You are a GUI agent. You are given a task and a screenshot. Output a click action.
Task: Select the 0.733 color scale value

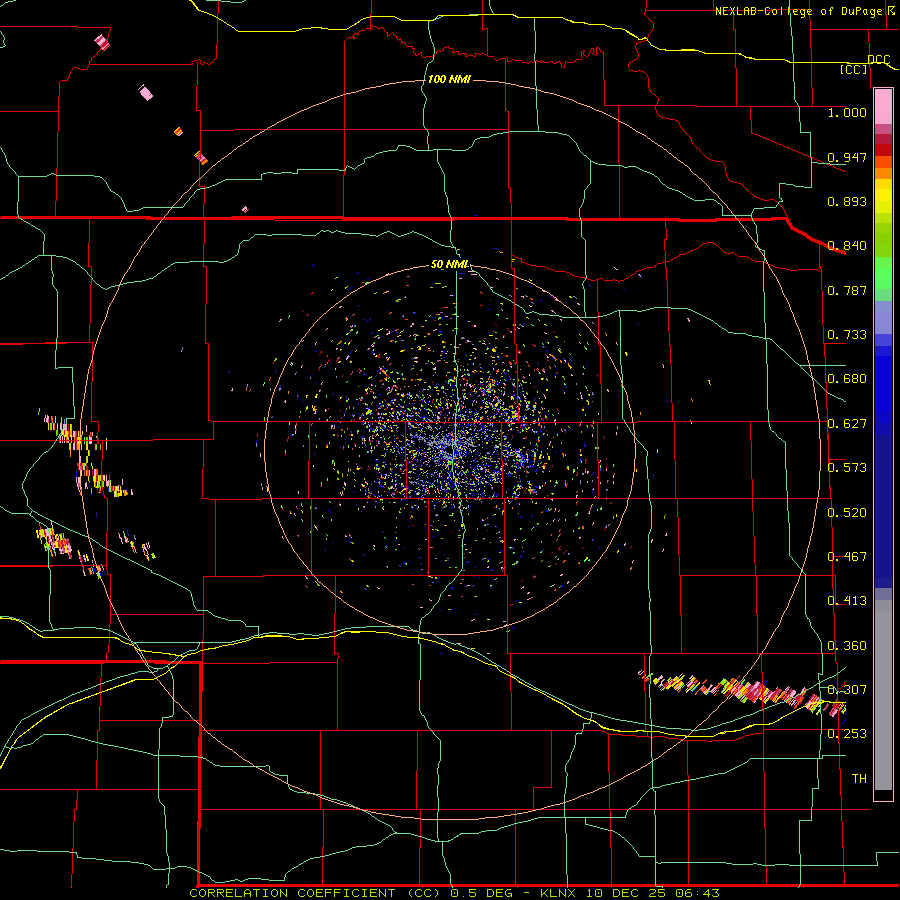click(x=847, y=335)
